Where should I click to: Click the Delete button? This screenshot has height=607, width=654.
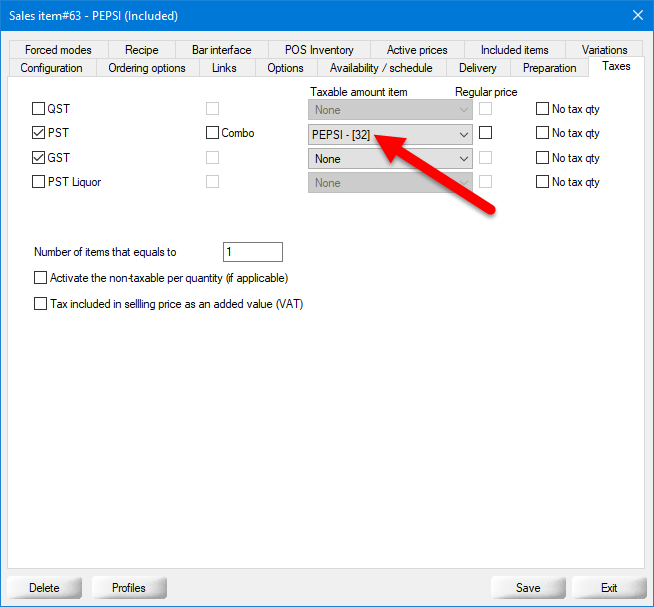44,588
